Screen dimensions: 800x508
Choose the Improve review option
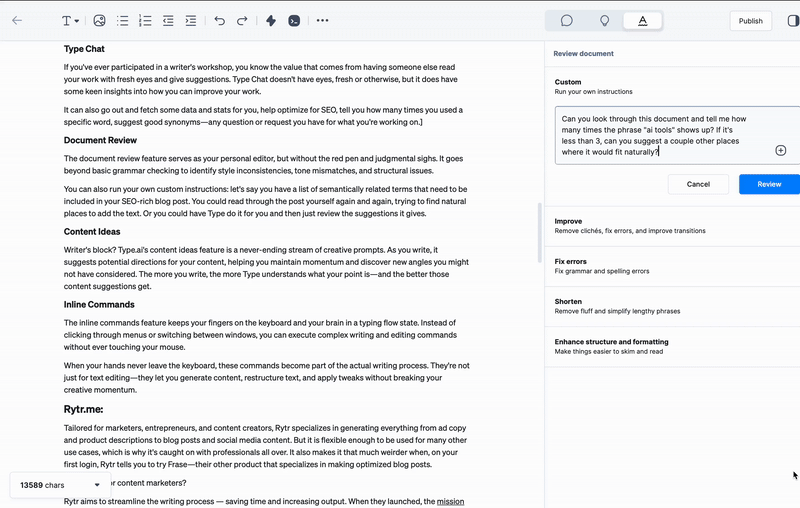click(672, 226)
